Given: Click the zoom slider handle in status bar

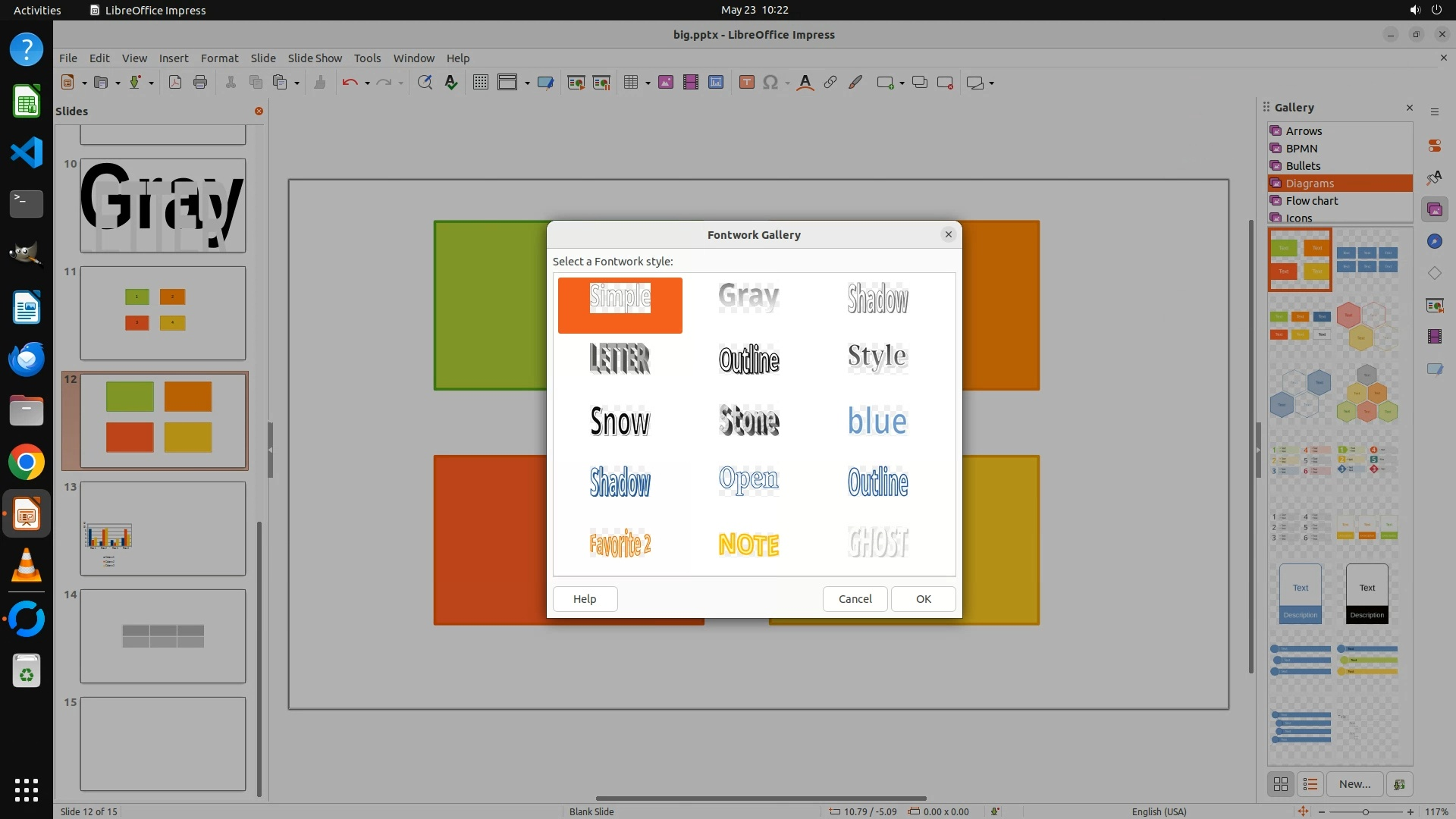Looking at the screenshot, I should (1366, 811).
